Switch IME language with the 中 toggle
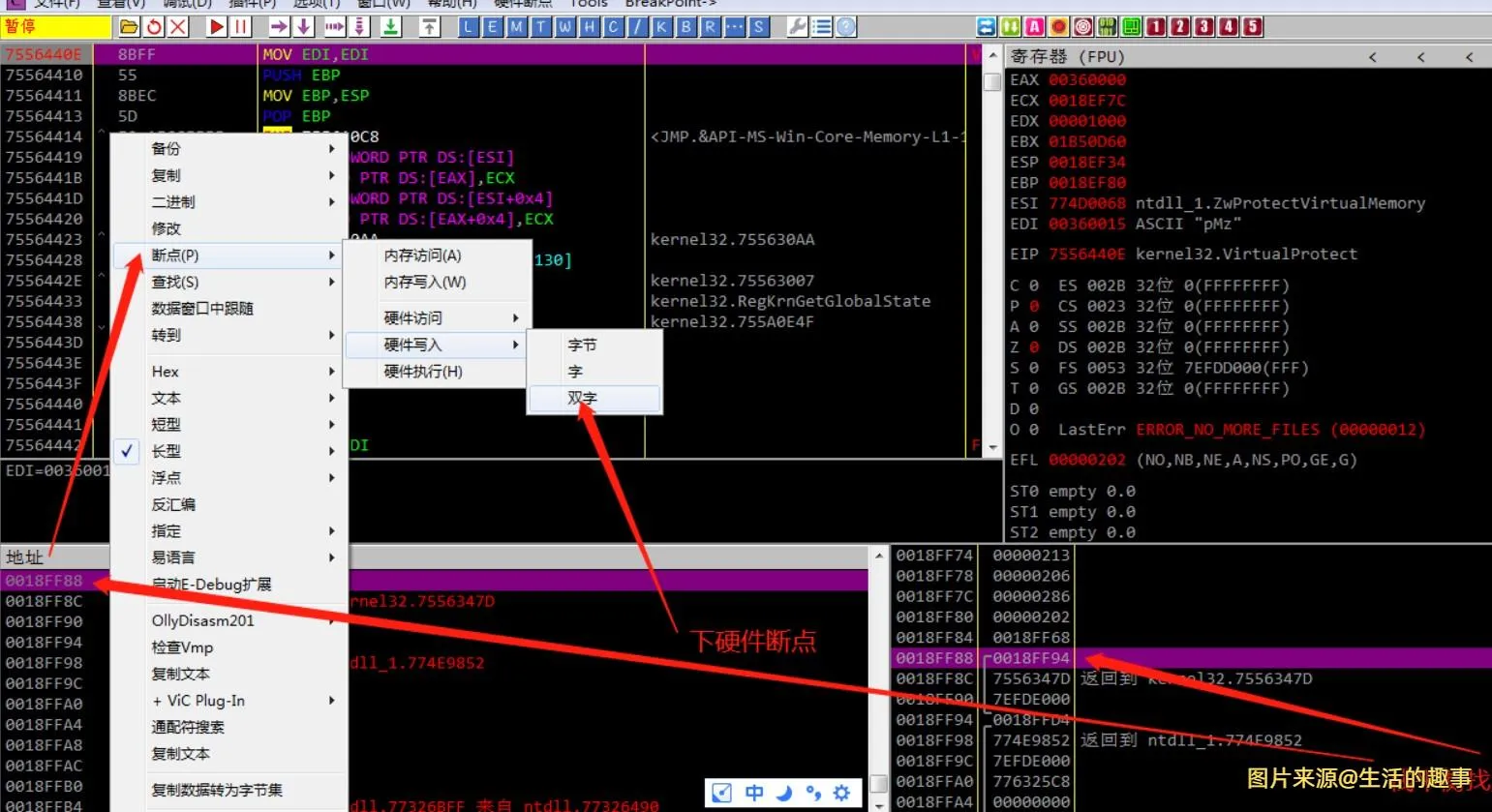This screenshot has width=1492, height=812. 754,793
